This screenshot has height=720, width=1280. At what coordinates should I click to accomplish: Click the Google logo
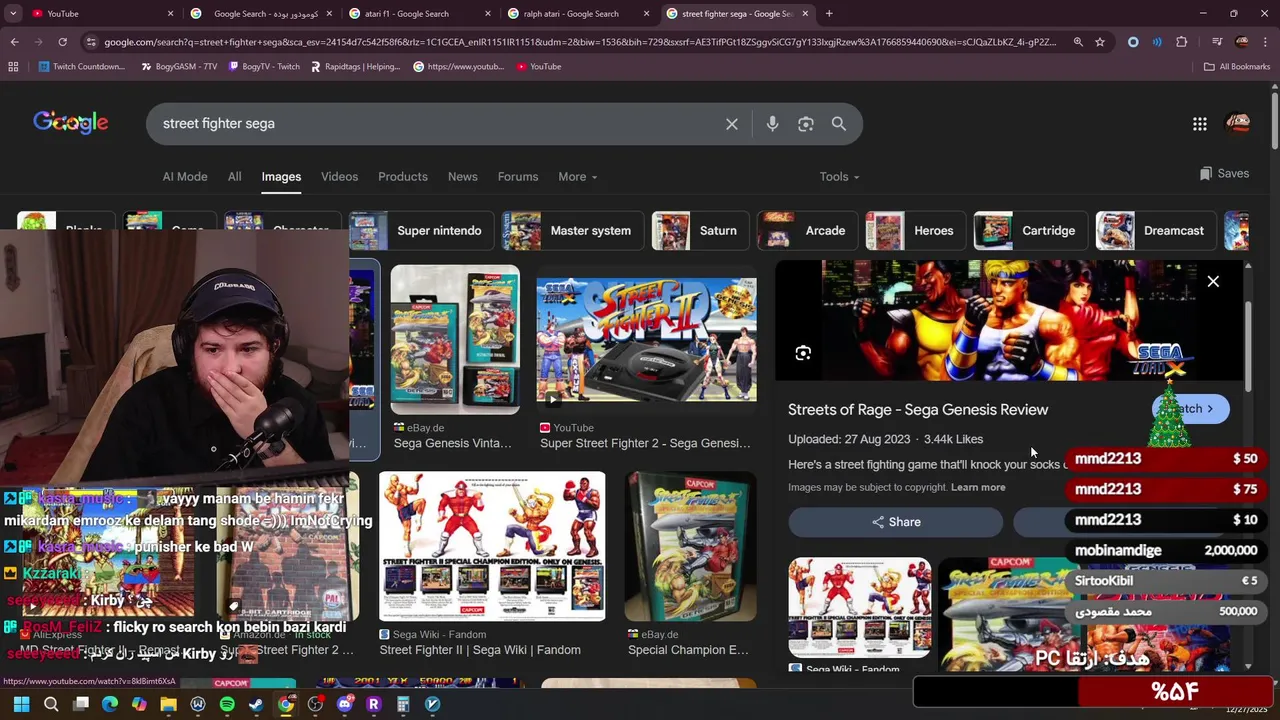(x=70, y=123)
